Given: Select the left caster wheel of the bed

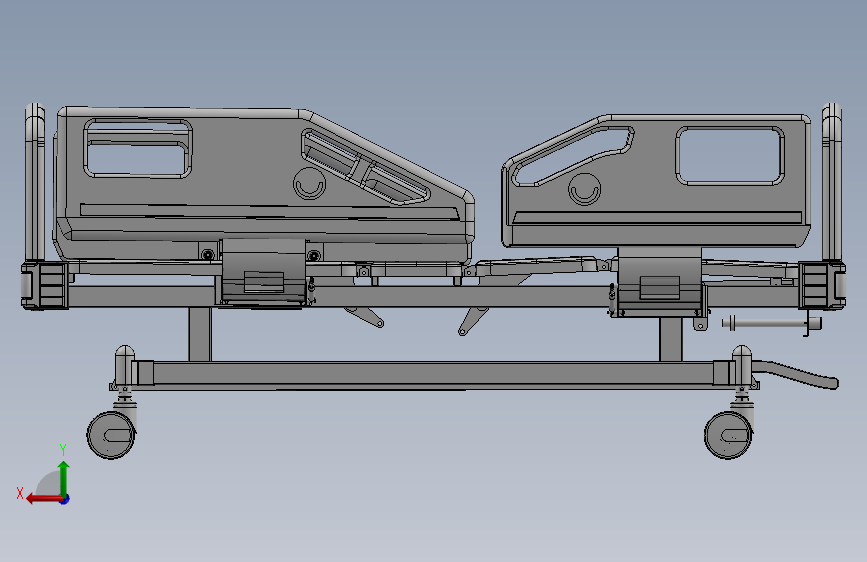Looking at the screenshot, I should 111,435.
